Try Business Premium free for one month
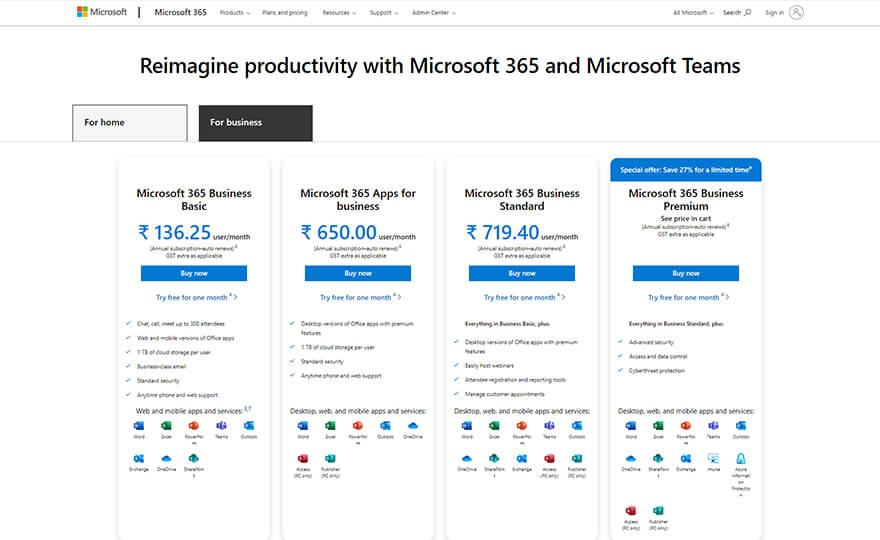 689,298
